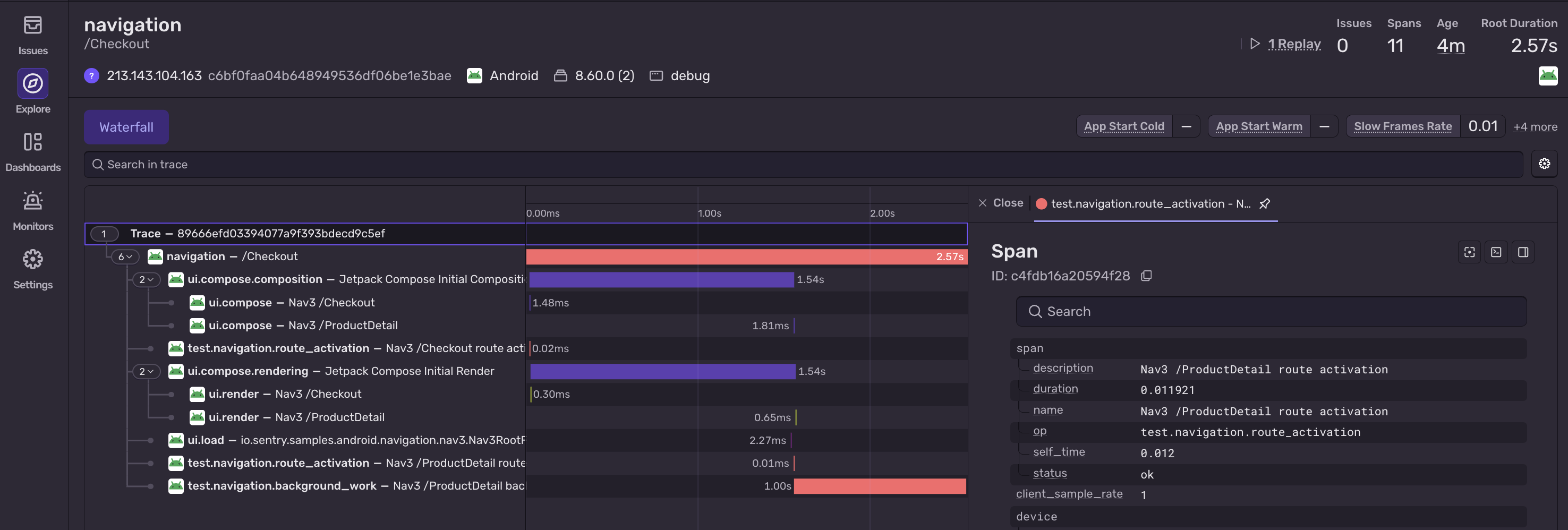Pin the span details tab

[x=1265, y=203]
